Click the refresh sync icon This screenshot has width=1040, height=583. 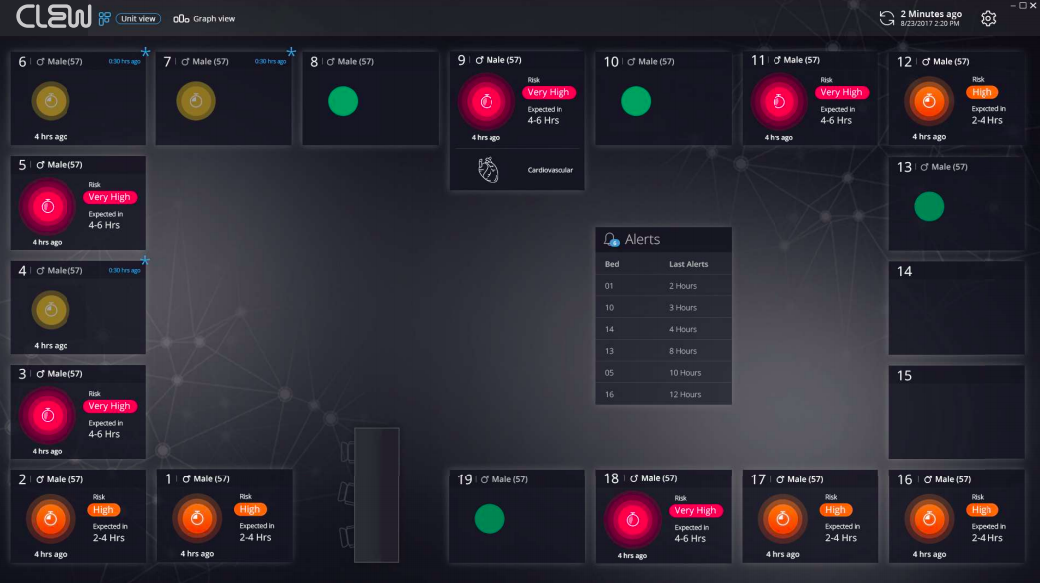point(886,18)
